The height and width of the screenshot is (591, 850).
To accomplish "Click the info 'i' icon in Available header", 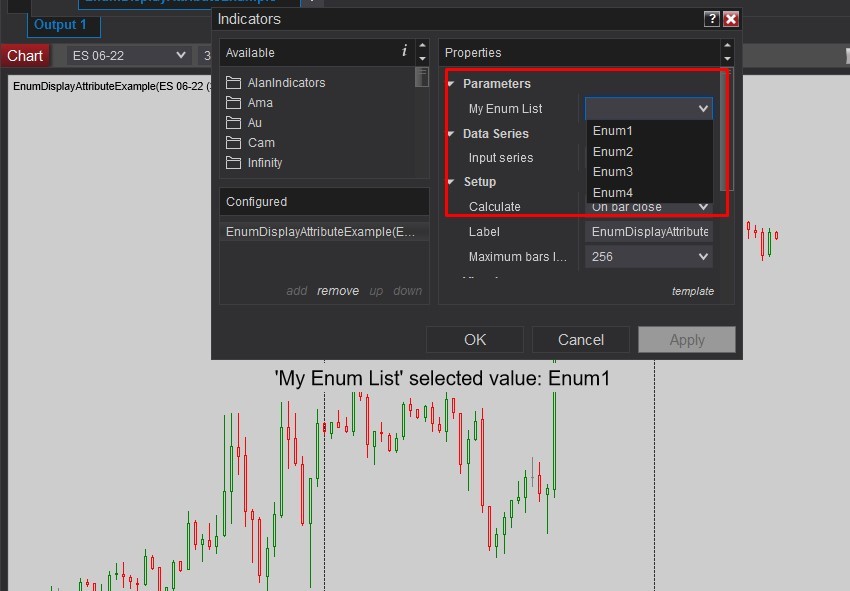I will [404, 51].
